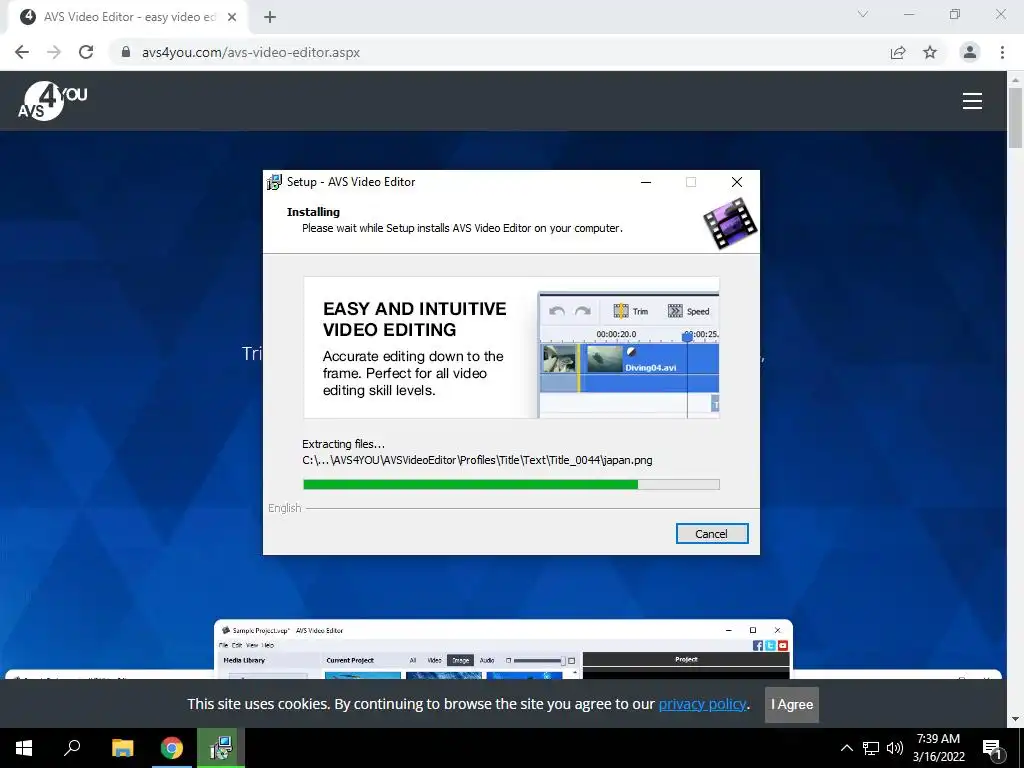The image size is (1024, 768).
Task: Share this page icon in address bar
Action: [x=898, y=52]
